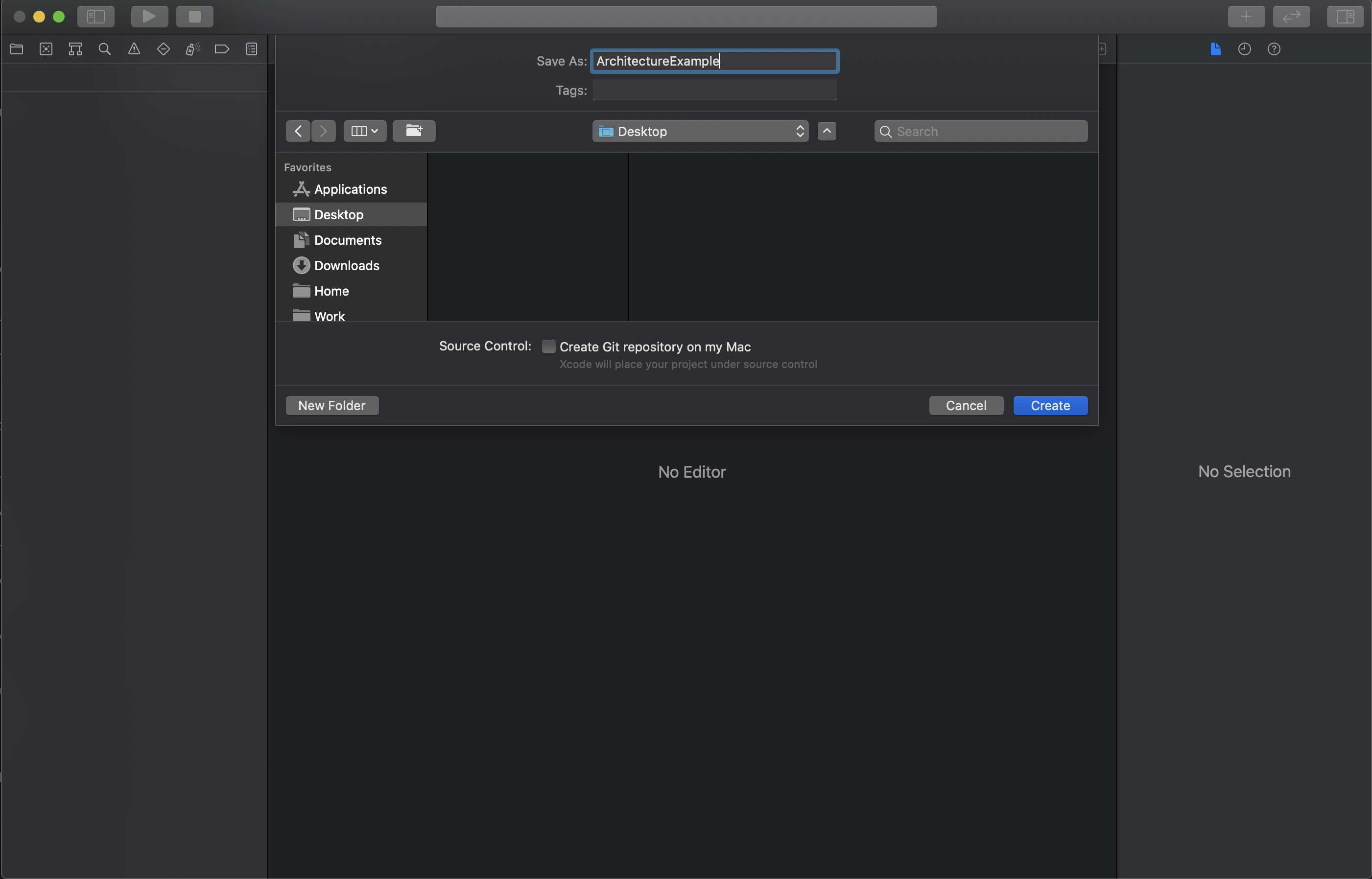The image size is (1372, 879).
Task: Select Documents in Favorites sidebar
Action: coord(348,240)
